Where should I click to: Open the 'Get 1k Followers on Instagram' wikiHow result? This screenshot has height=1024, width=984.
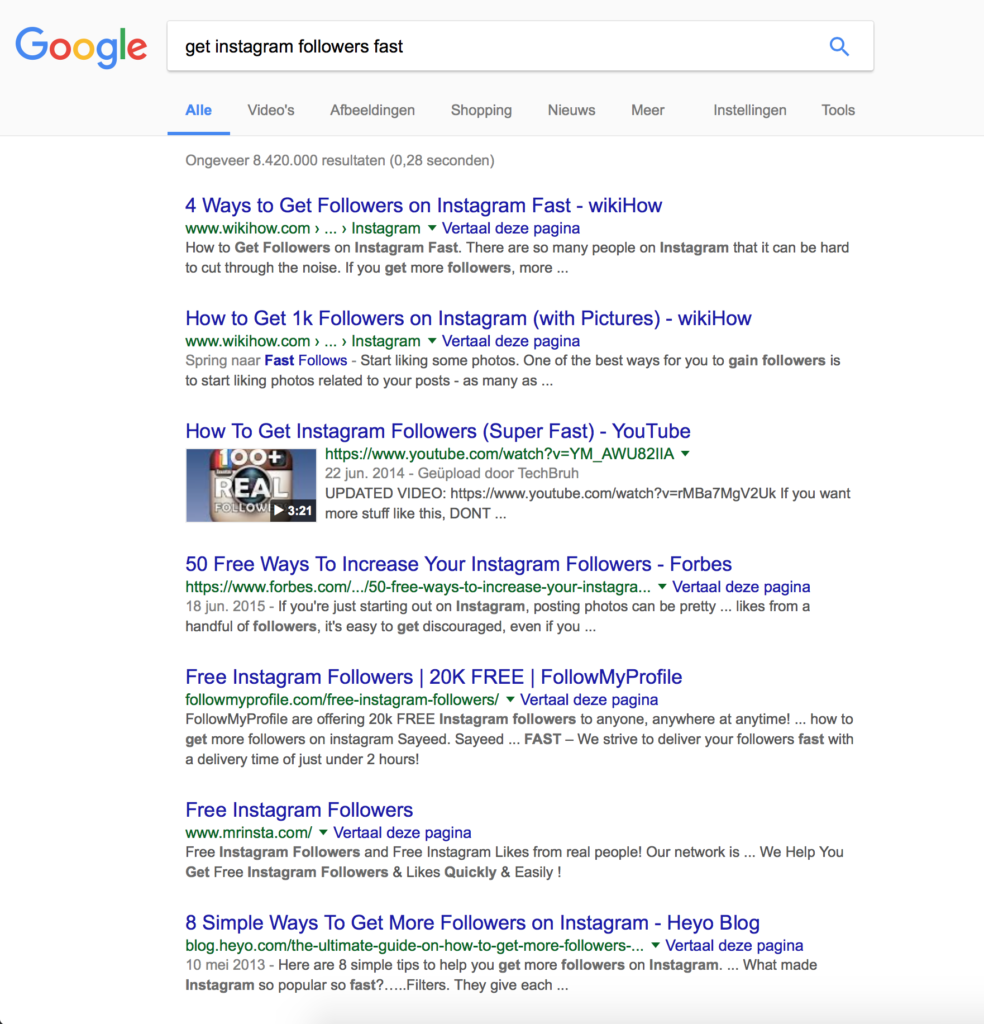point(468,319)
